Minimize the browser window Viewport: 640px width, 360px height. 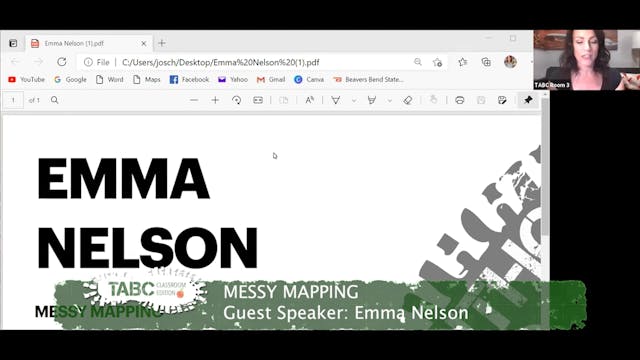tap(488, 38)
